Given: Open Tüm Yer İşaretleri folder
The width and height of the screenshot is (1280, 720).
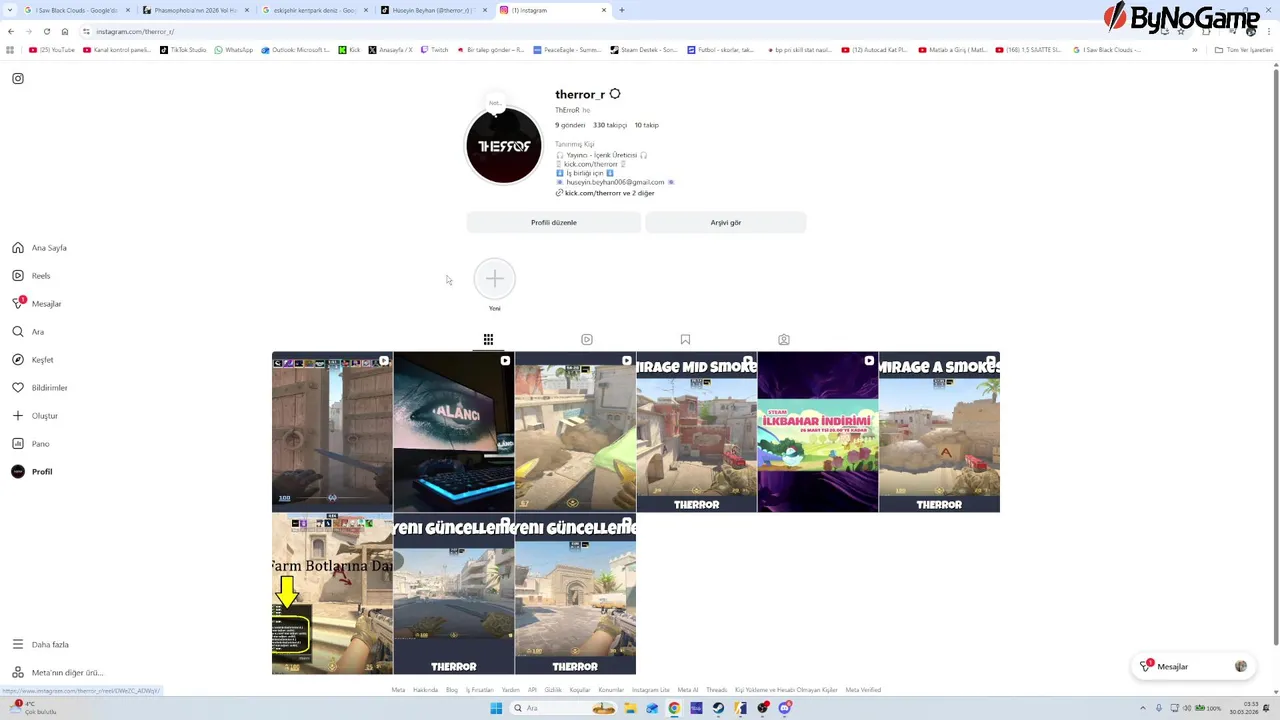Looking at the screenshot, I should [x=1243, y=50].
